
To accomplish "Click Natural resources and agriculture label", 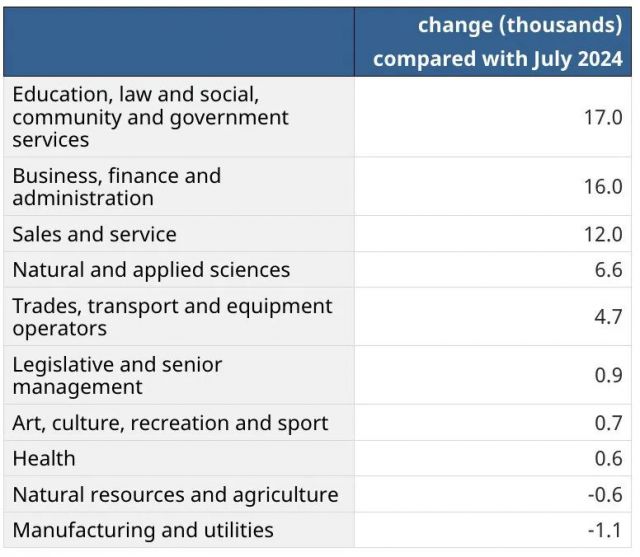I will [175, 495].
